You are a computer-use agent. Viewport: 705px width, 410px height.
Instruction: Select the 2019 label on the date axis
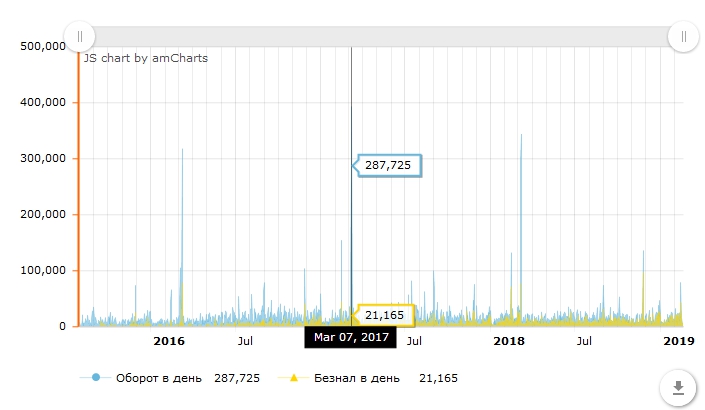point(678,342)
